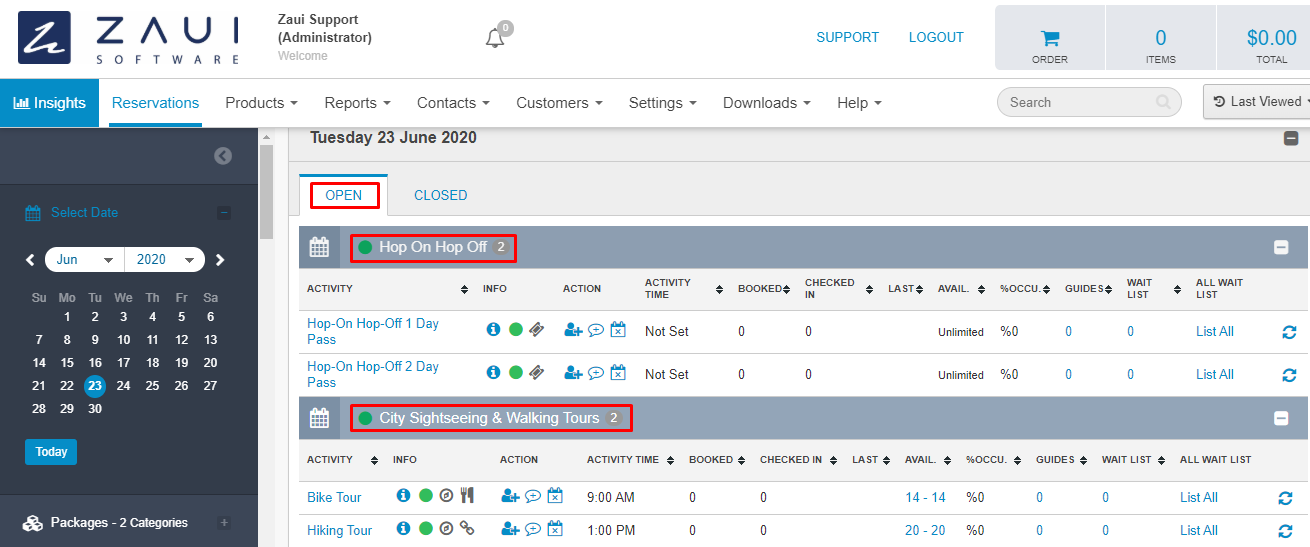Image resolution: width=1310 pixels, height=547 pixels.
Task: Expand Packages - 2 Categories panel
Action: (224, 522)
